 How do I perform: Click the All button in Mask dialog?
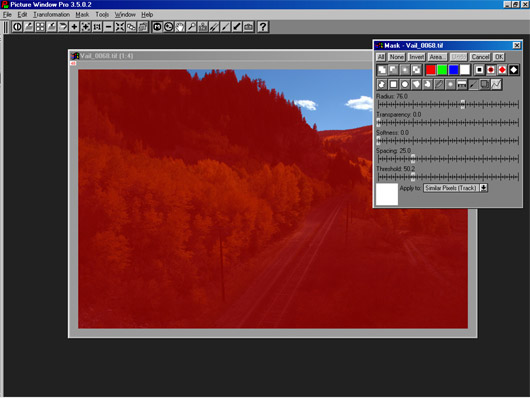[381, 57]
